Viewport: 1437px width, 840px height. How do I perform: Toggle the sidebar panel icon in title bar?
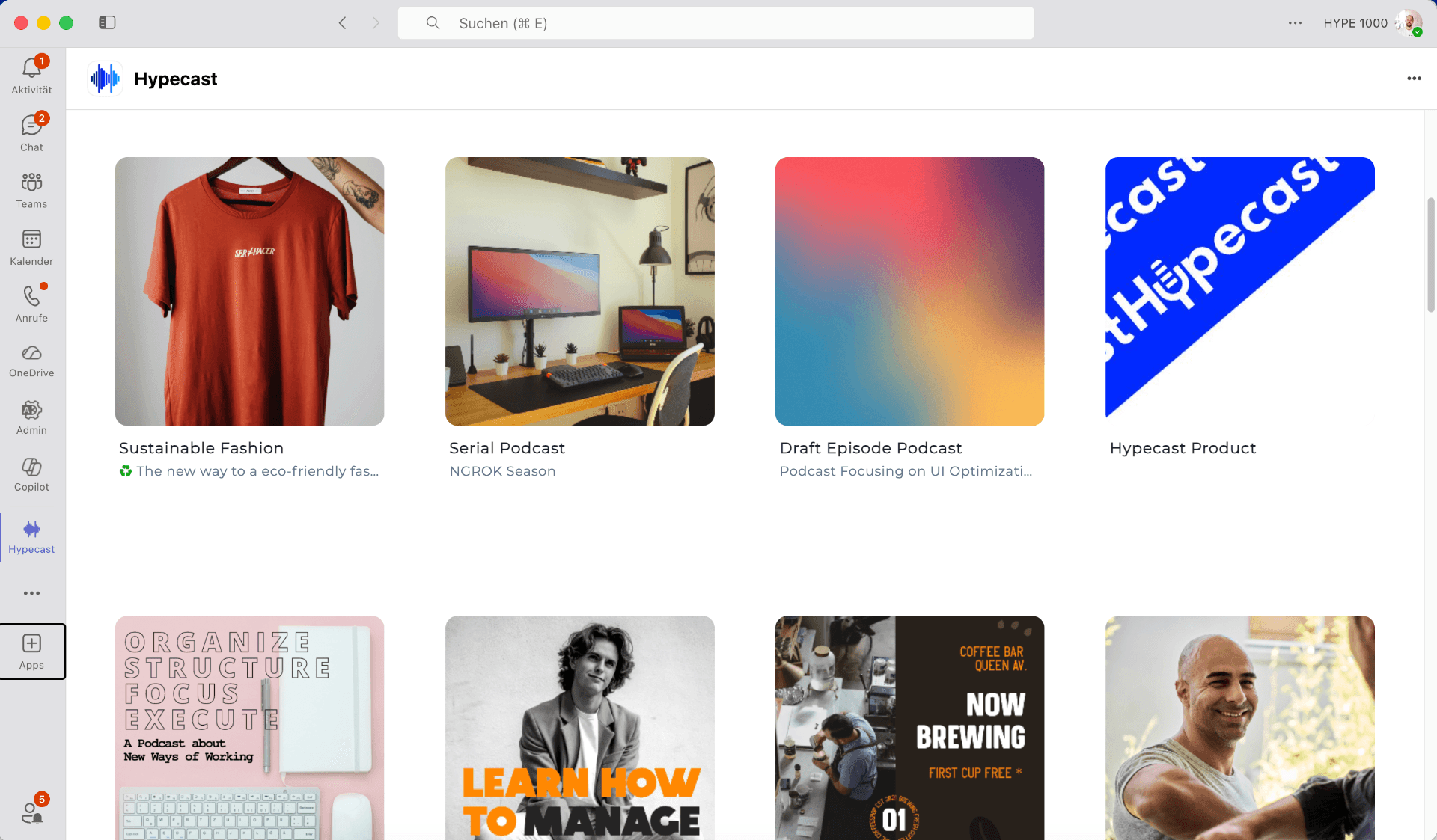[x=107, y=23]
